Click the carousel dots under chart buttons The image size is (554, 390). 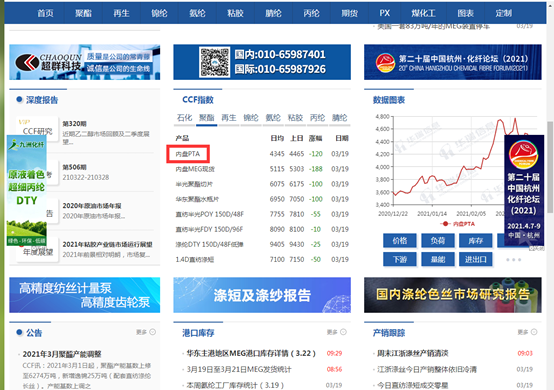coord(513,260)
